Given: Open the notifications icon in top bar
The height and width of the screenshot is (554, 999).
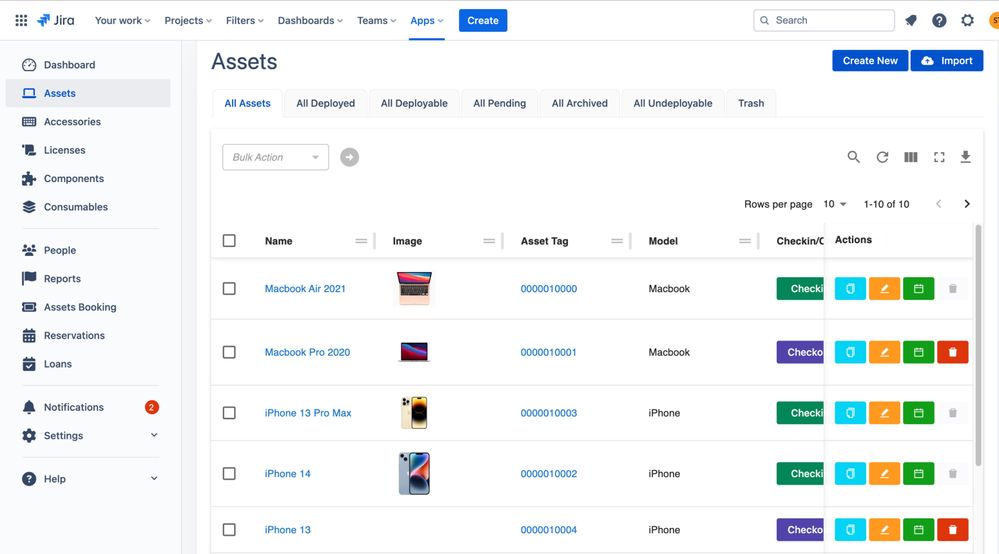Looking at the screenshot, I should coord(910,20).
